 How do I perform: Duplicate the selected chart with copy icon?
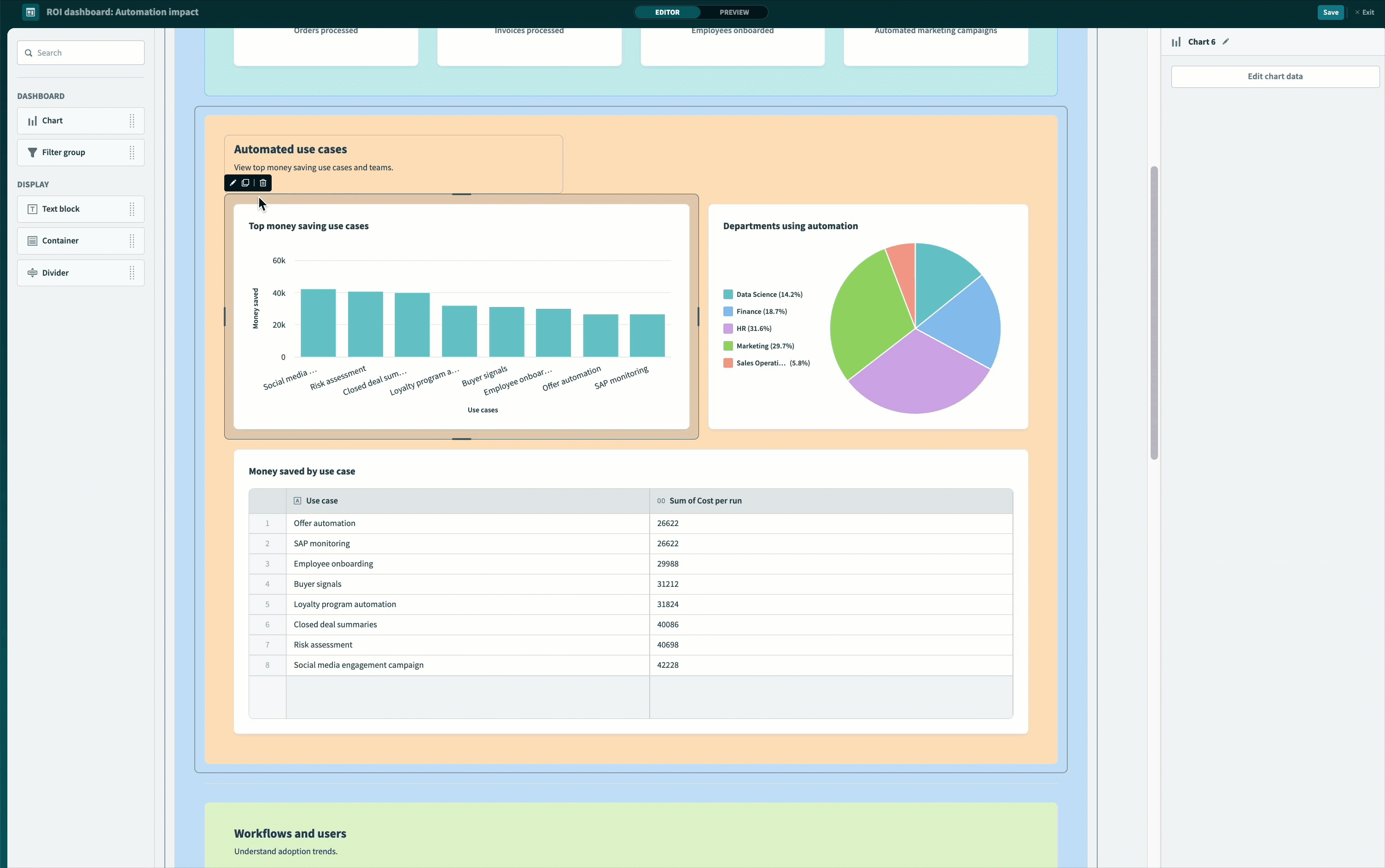246,183
